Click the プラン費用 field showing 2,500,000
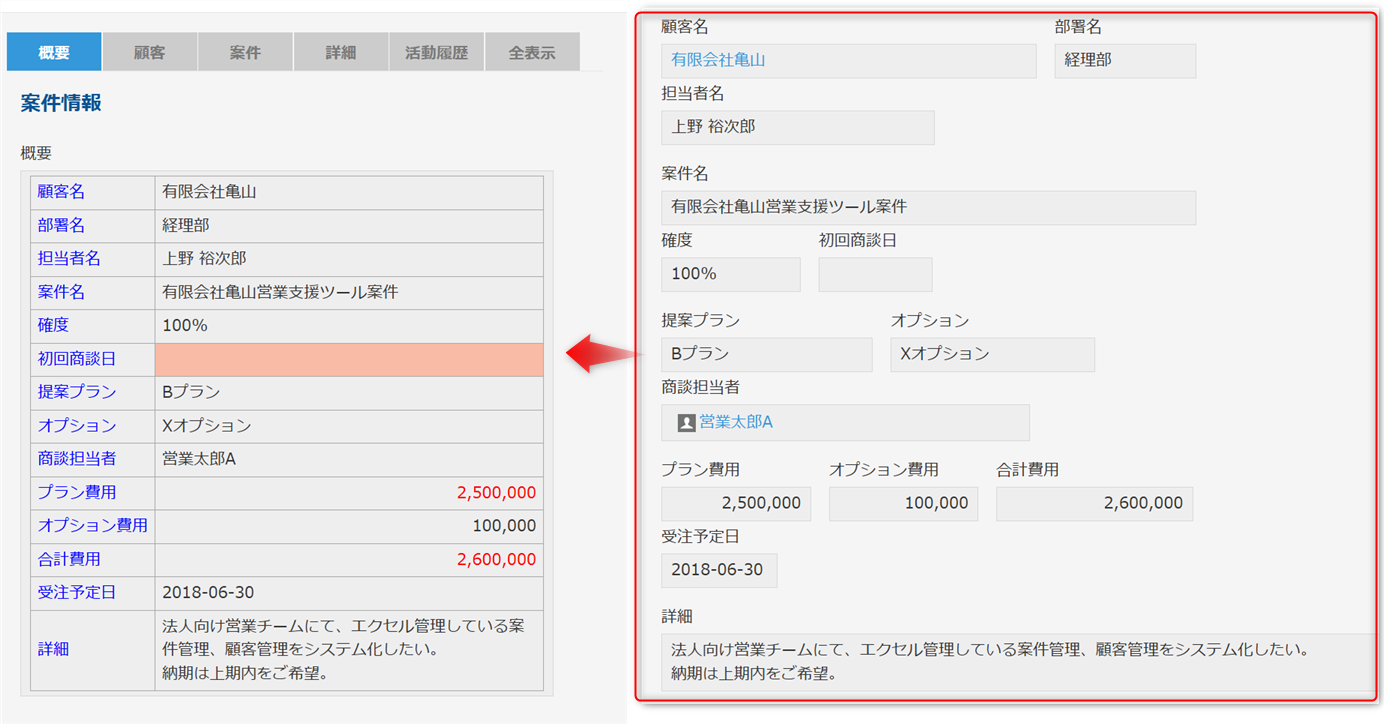 [x=736, y=503]
